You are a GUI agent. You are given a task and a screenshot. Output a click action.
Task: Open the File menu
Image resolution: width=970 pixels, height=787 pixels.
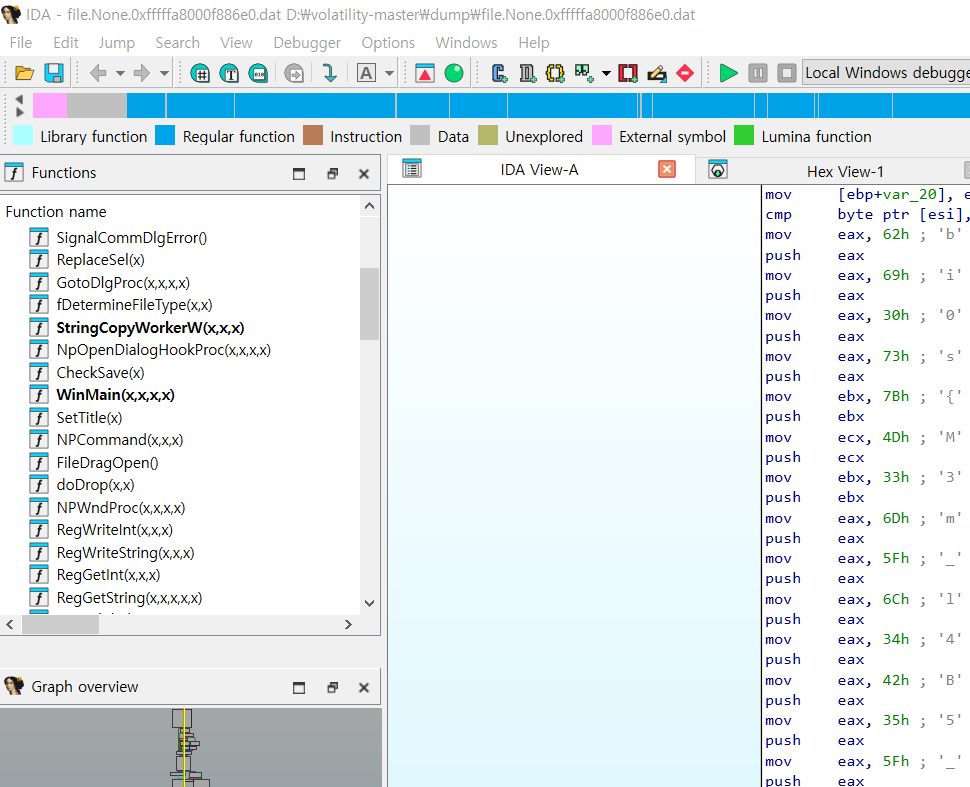[21, 43]
